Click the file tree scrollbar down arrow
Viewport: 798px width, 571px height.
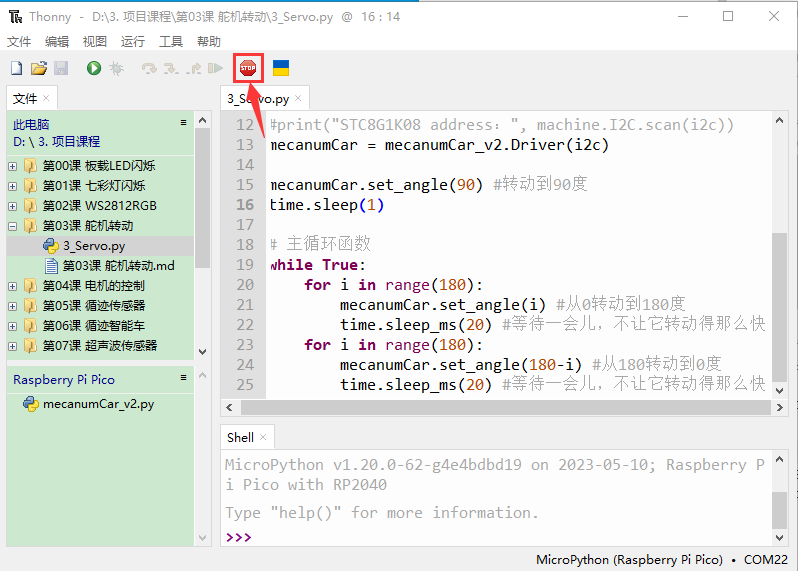tap(203, 352)
